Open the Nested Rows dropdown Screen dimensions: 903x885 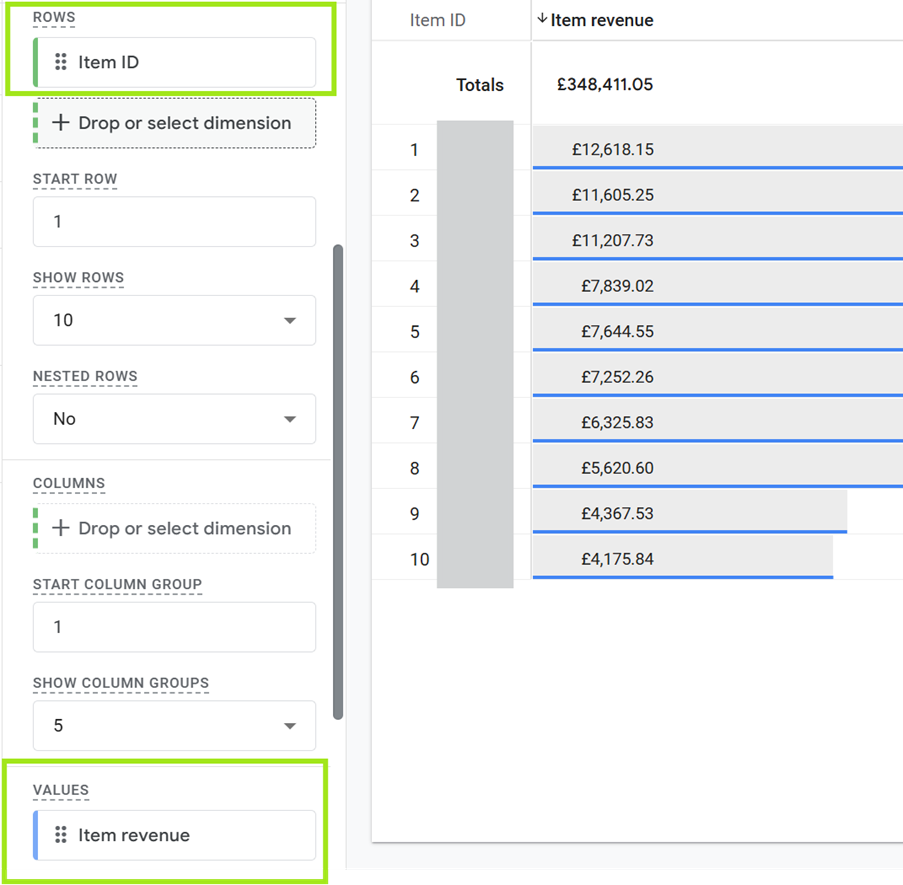(289, 418)
